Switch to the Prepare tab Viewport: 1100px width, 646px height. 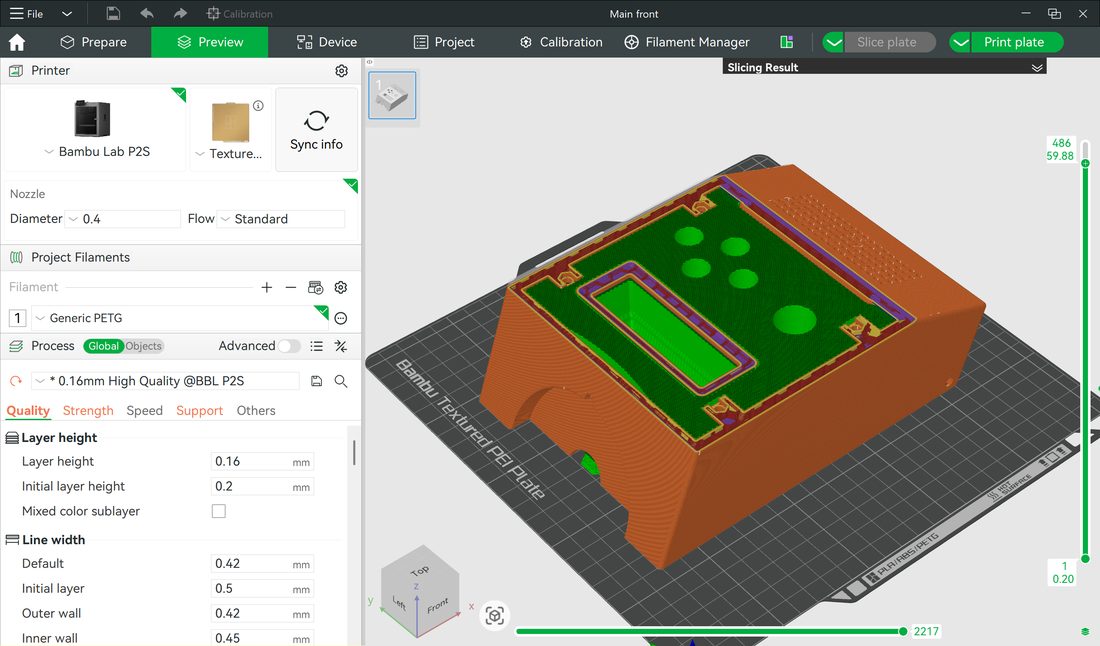point(93,42)
